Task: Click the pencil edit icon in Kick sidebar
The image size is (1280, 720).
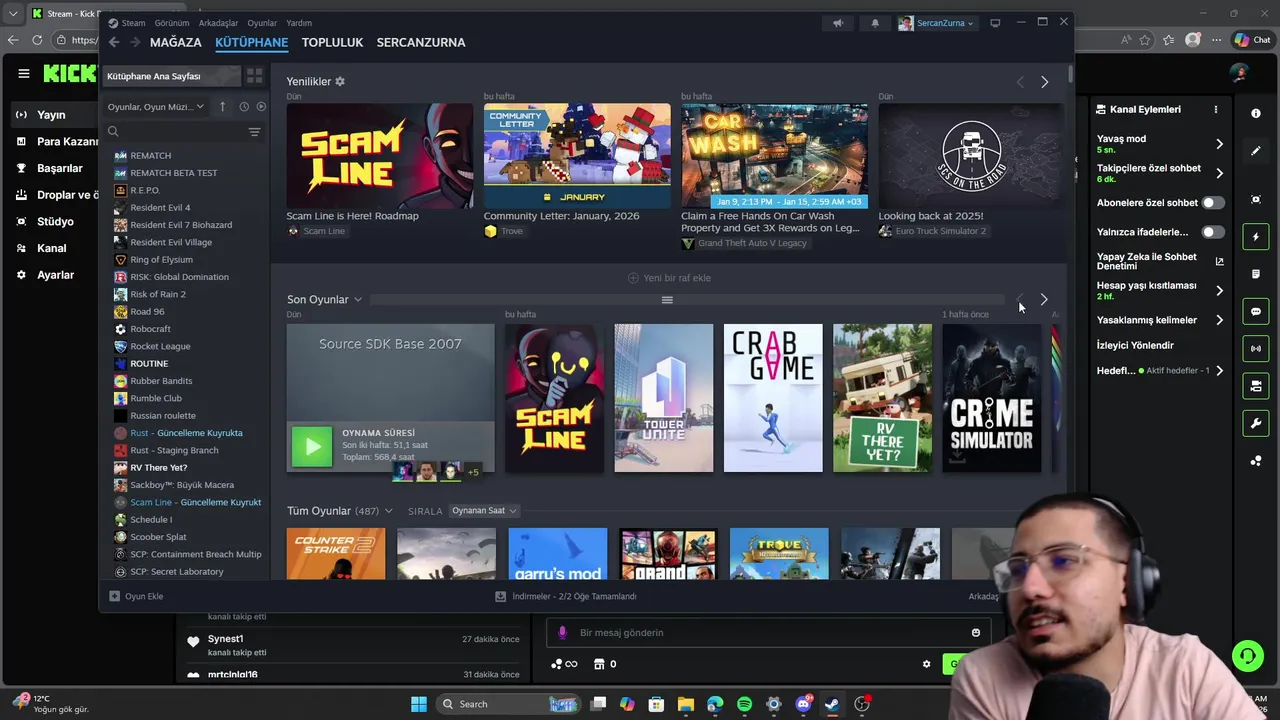Action: click(1256, 151)
